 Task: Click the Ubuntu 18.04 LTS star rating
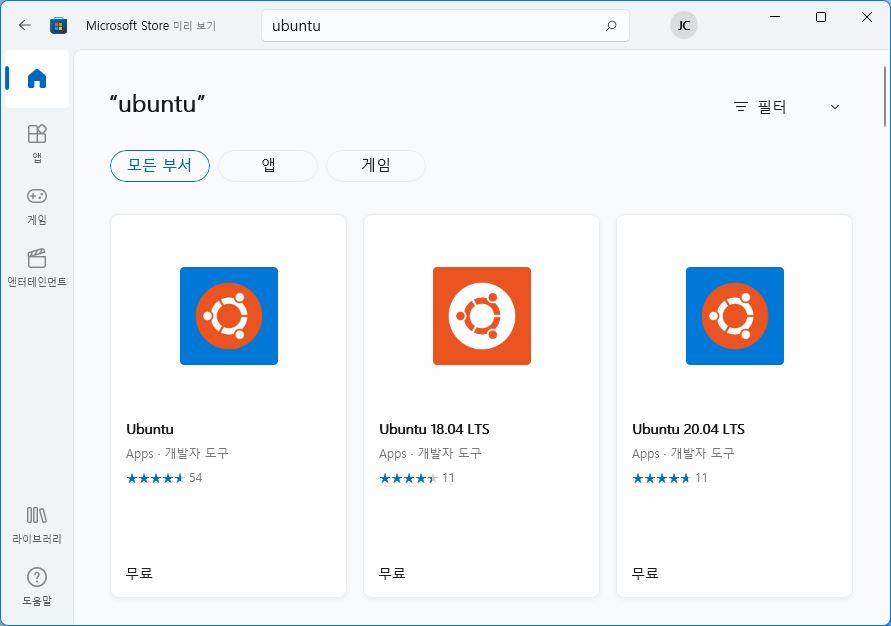(x=409, y=478)
